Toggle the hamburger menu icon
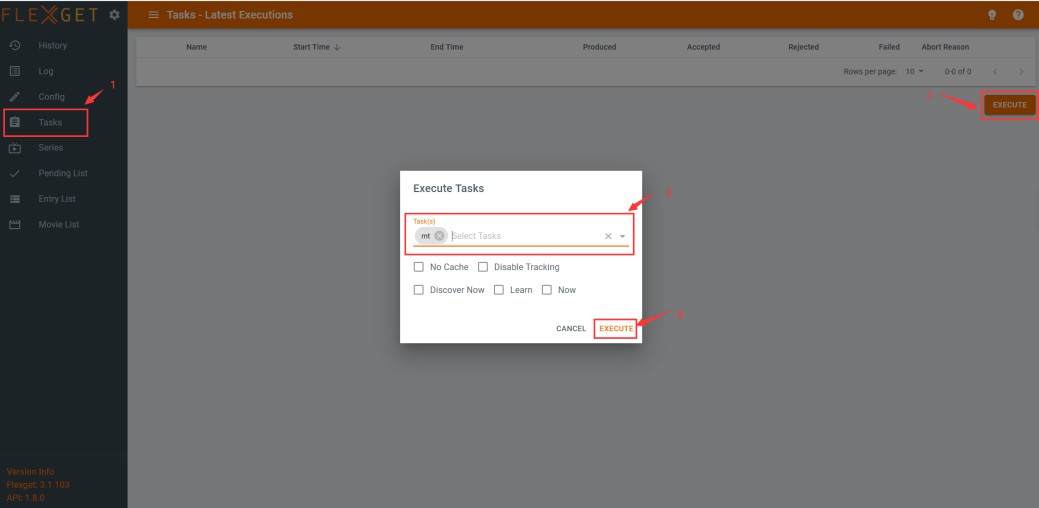Image resolution: width=1039 pixels, height=508 pixels. pyautogui.click(x=154, y=15)
